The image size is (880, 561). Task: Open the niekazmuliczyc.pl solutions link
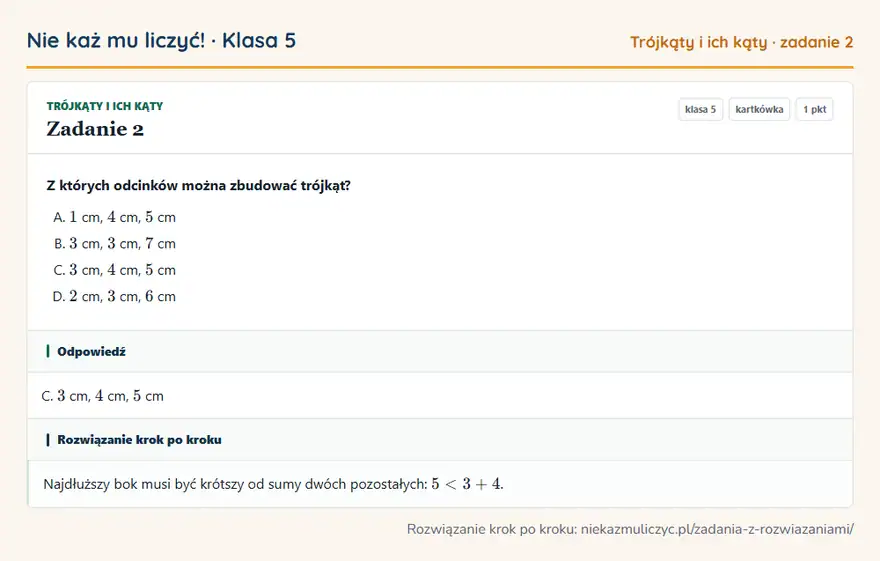coord(717,529)
